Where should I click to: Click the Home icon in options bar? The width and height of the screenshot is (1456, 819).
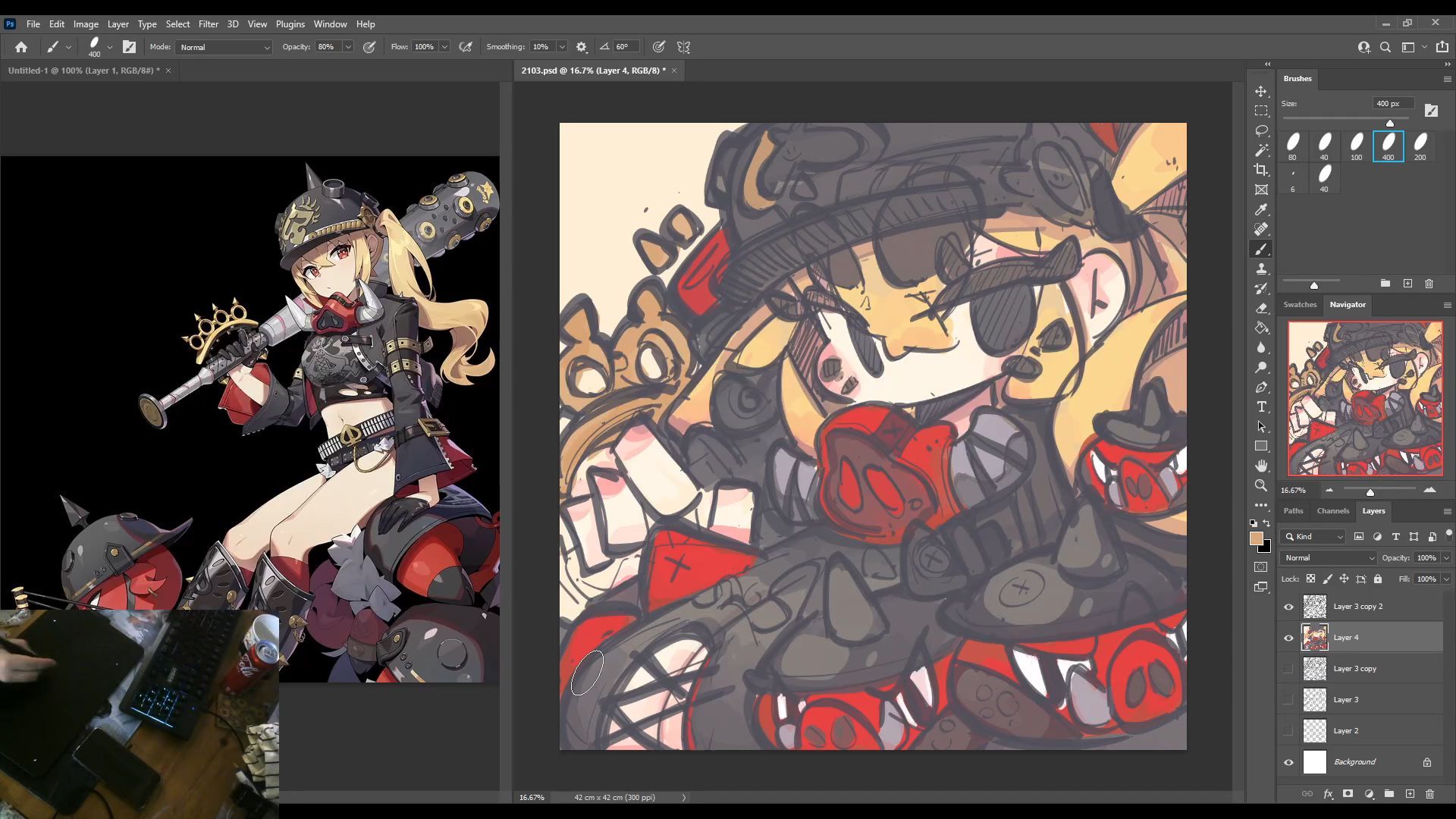coord(21,47)
